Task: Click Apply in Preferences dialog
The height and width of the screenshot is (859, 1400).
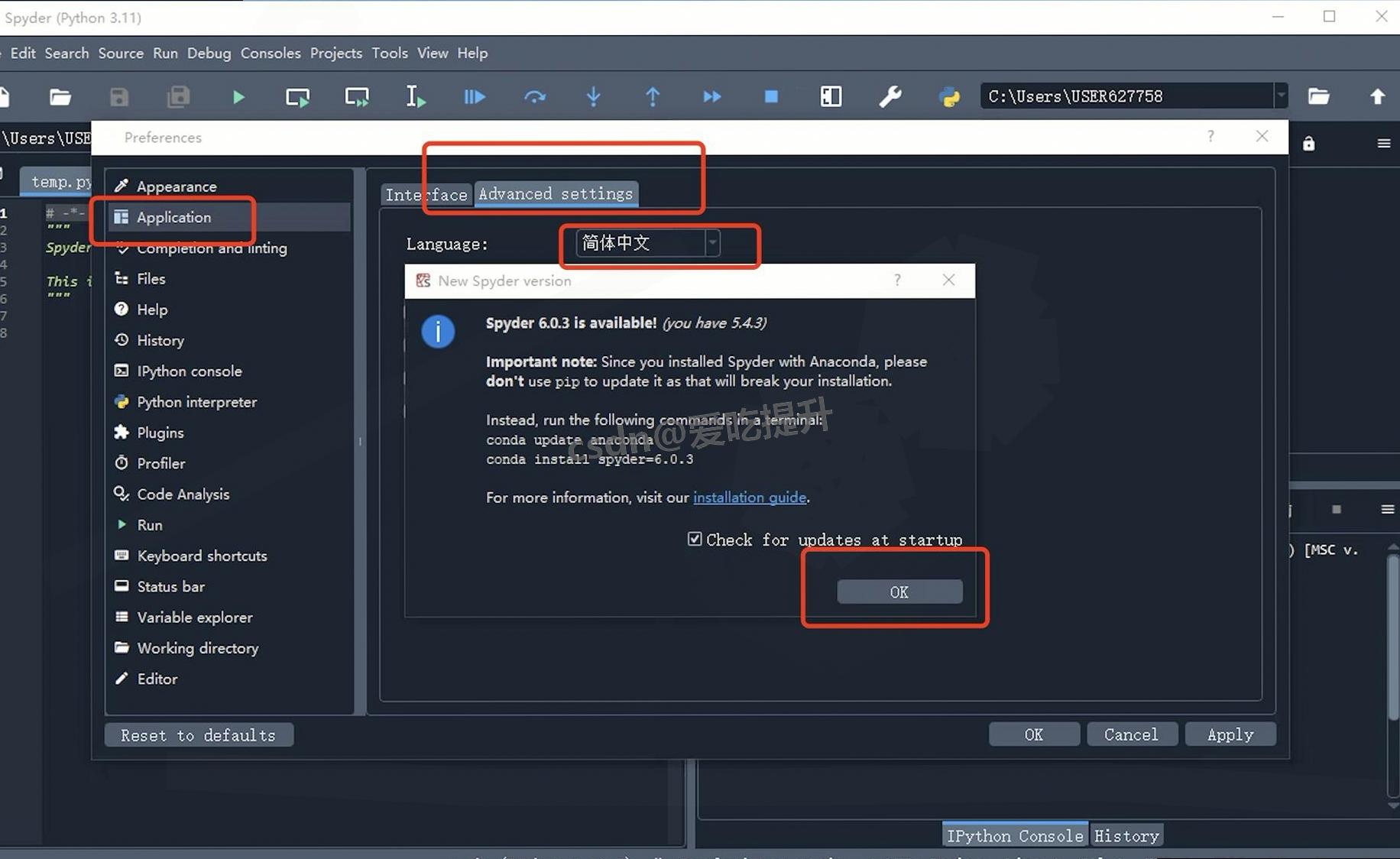Action: click(1230, 734)
